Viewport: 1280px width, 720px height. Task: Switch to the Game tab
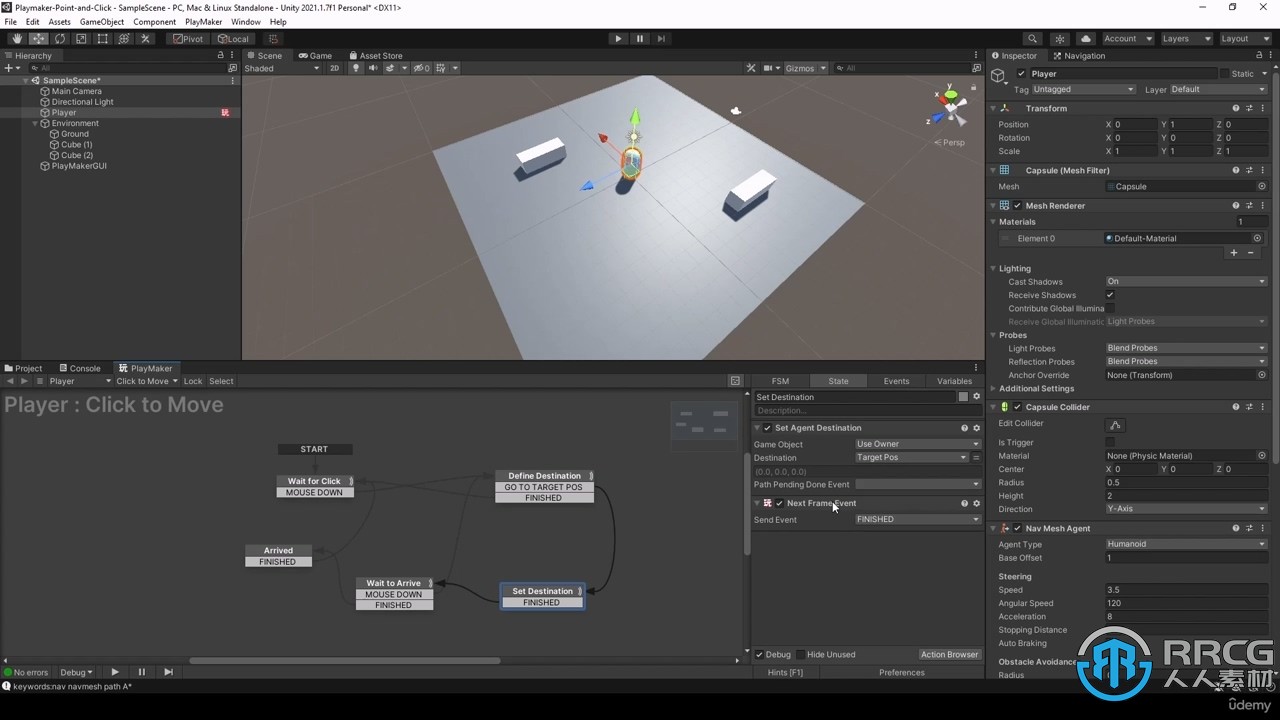click(x=315, y=56)
